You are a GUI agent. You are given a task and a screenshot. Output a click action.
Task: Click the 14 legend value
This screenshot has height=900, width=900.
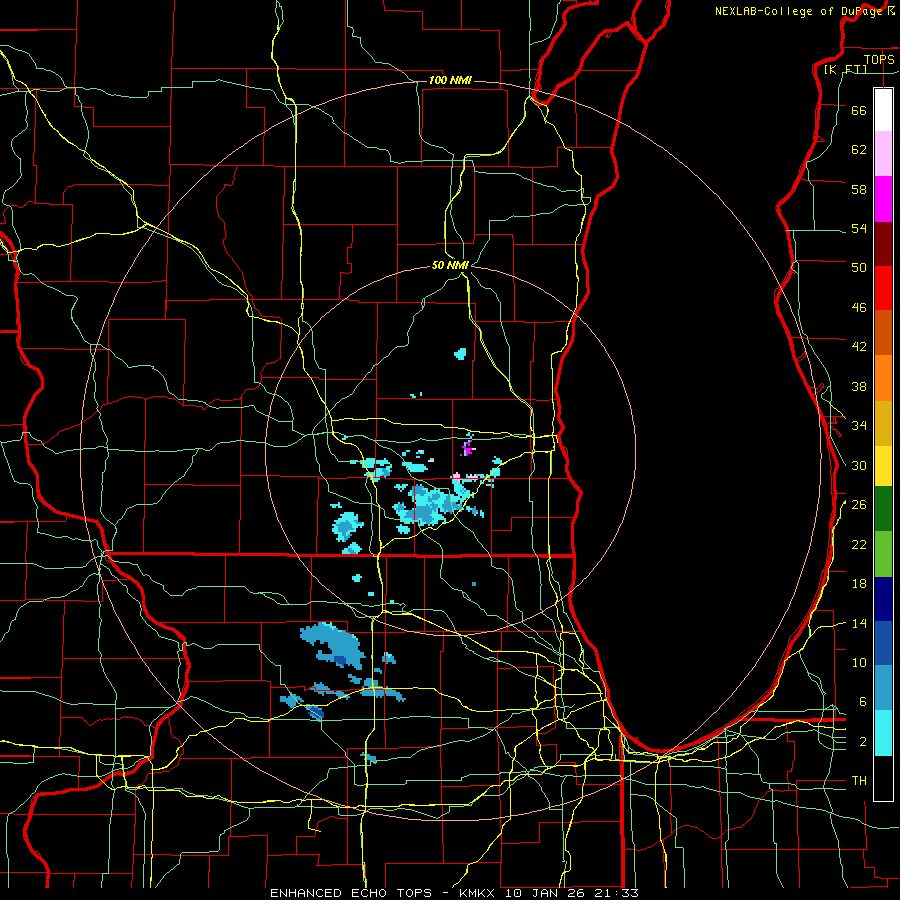859,623
